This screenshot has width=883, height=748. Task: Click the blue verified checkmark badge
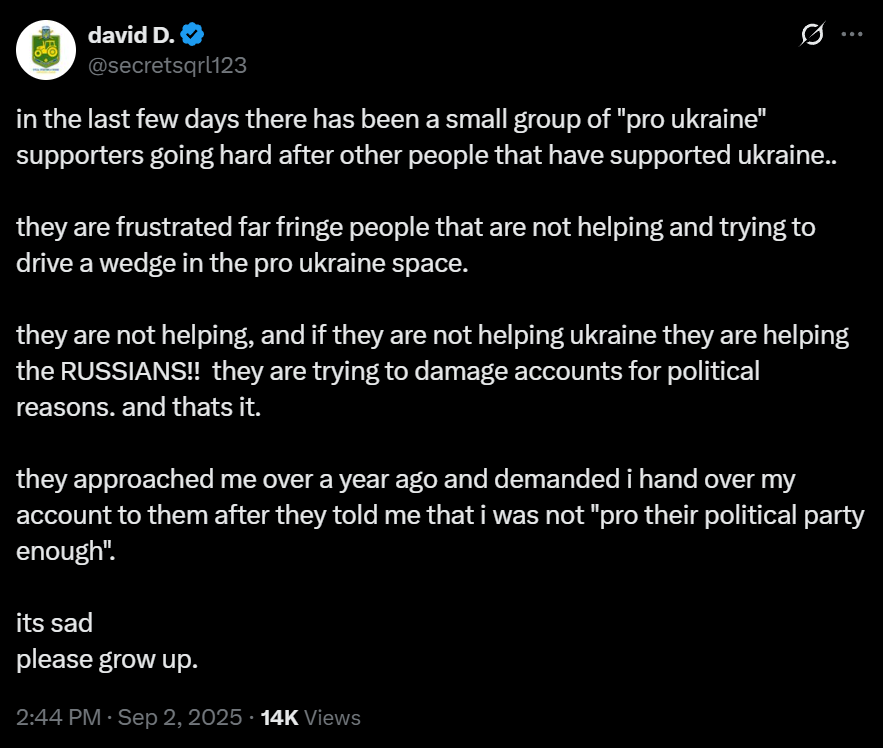pos(192,35)
